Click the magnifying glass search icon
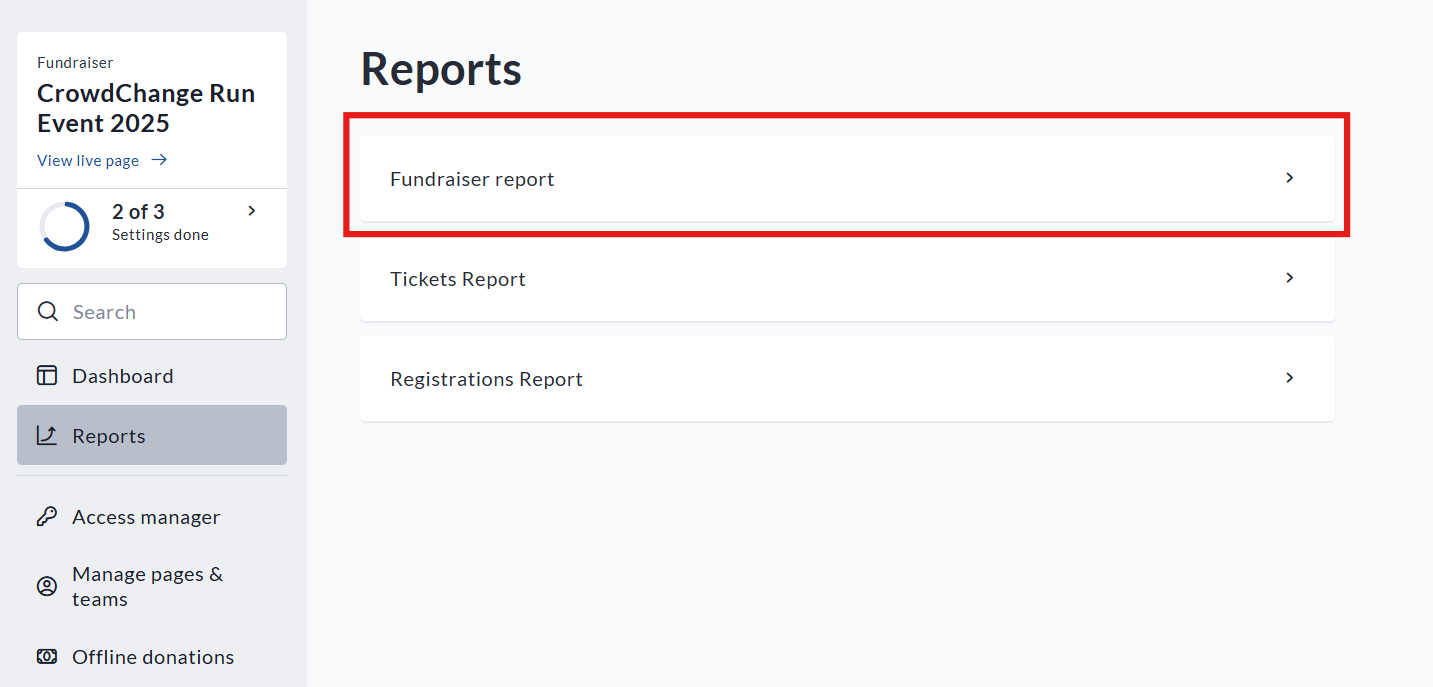This screenshot has width=1433, height=687. click(47, 312)
